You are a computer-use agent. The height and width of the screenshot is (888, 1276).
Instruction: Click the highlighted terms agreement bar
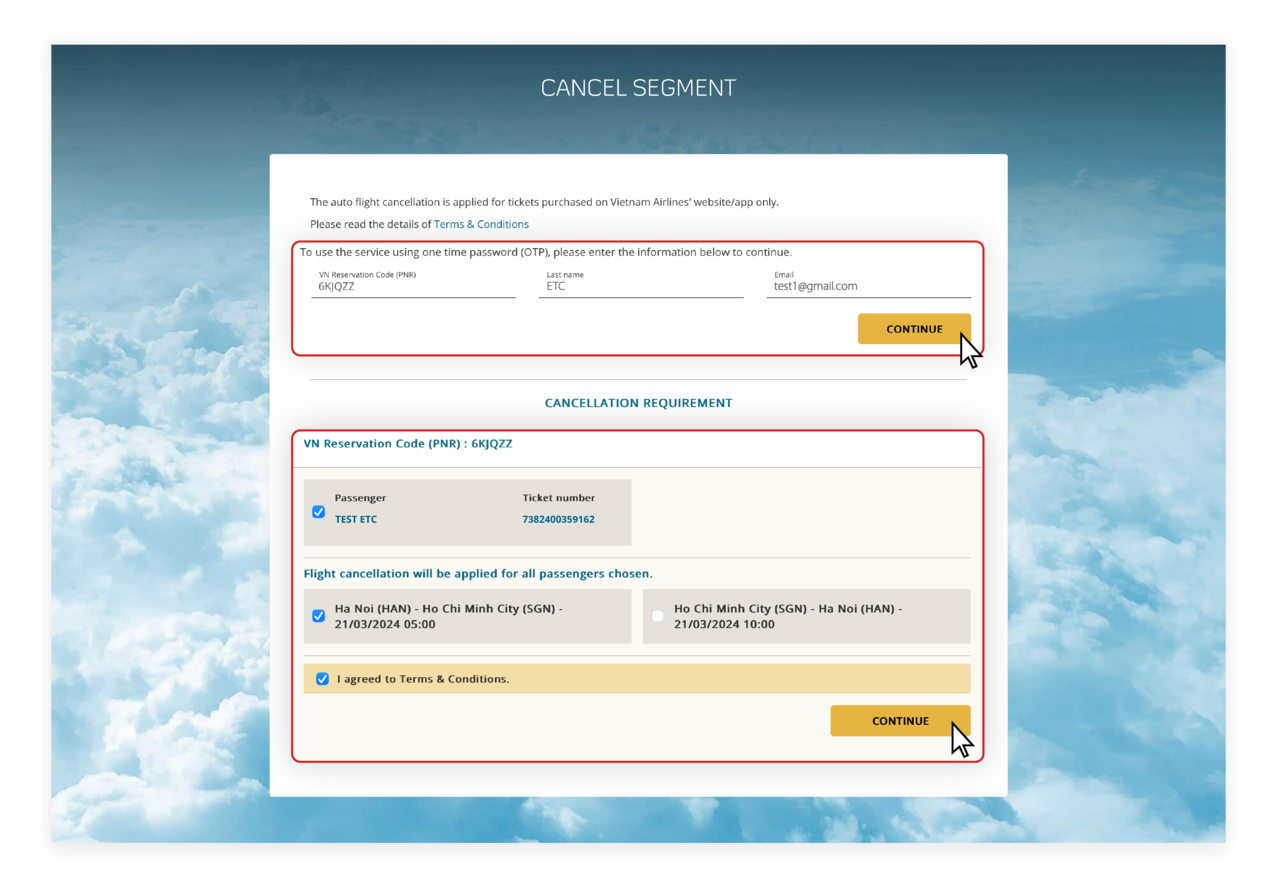[x=637, y=679]
